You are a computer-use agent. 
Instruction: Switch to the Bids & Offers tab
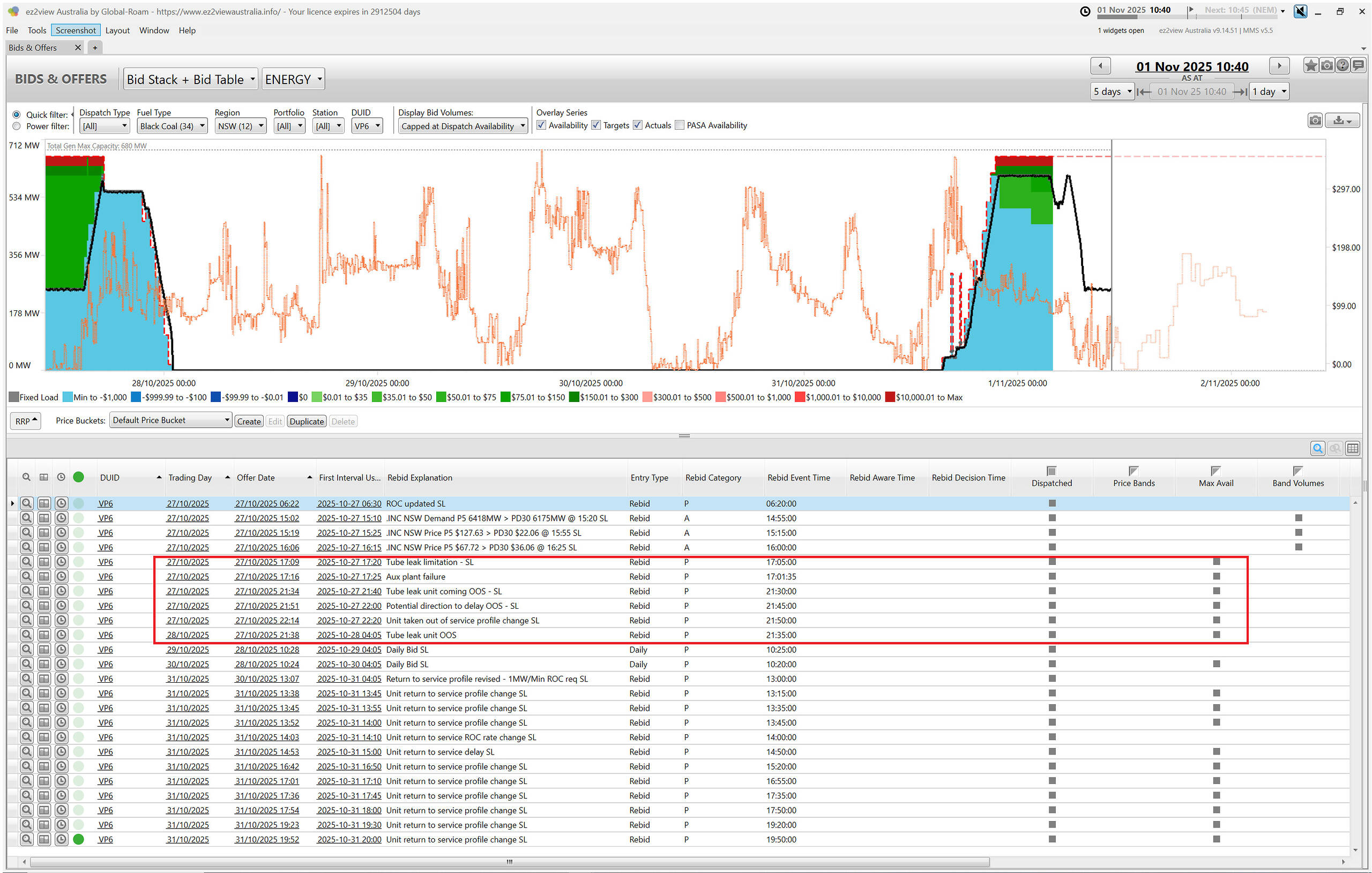(x=33, y=48)
